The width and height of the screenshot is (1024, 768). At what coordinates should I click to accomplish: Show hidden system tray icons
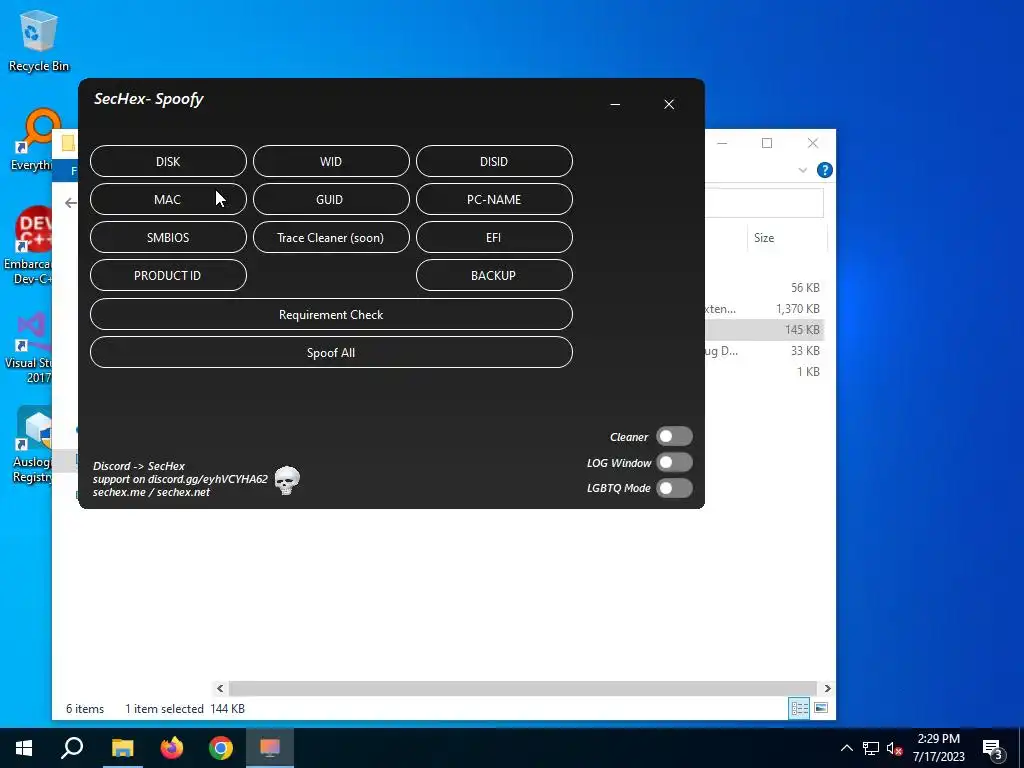pos(846,748)
